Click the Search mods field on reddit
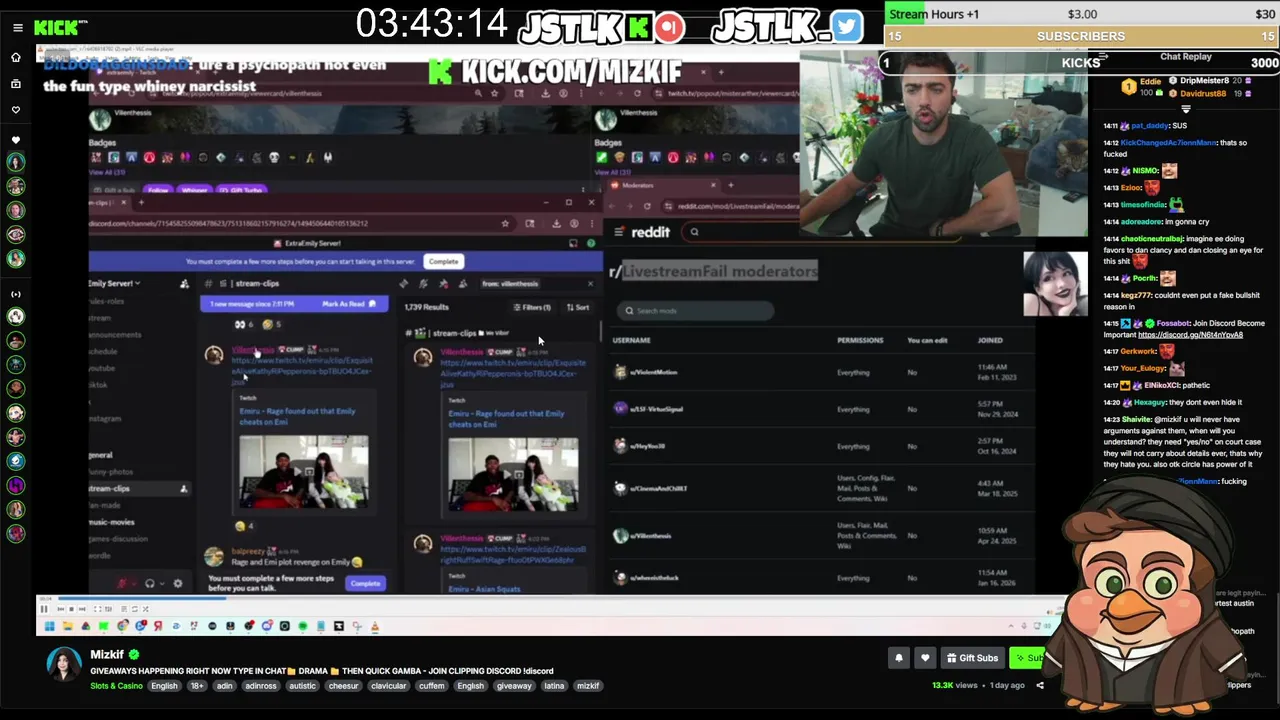Screen dimensions: 1280x720 click(694, 311)
